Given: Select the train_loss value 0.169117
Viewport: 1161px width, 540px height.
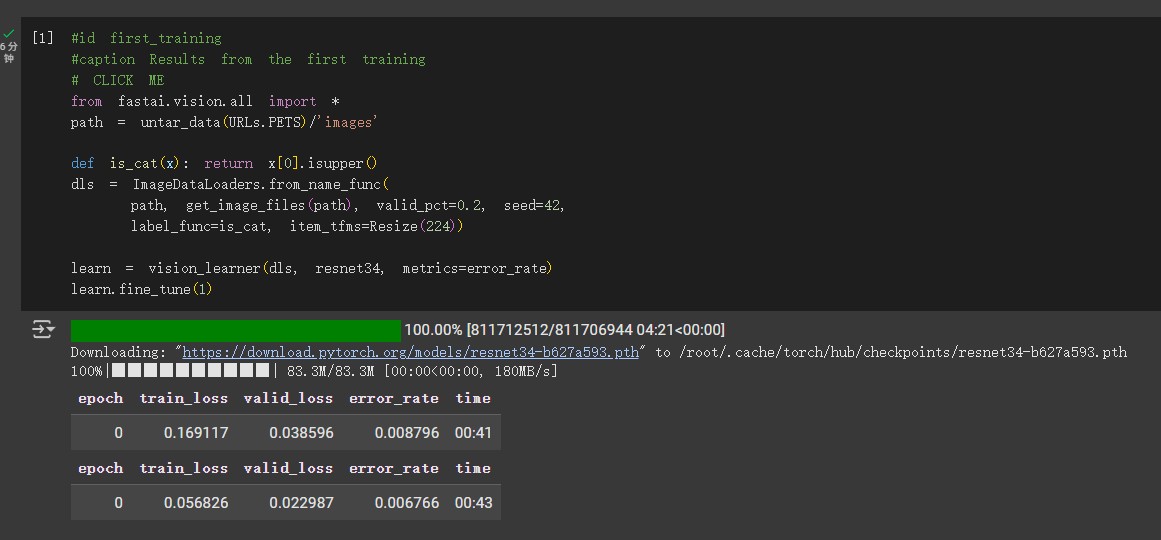Looking at the screenshot, I should tap(196, 433).
